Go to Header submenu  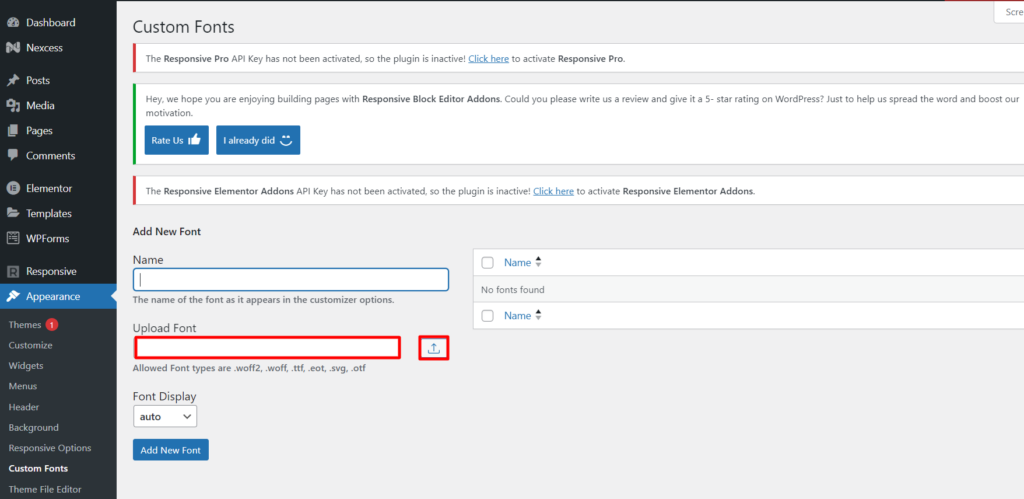coord(24,407)
